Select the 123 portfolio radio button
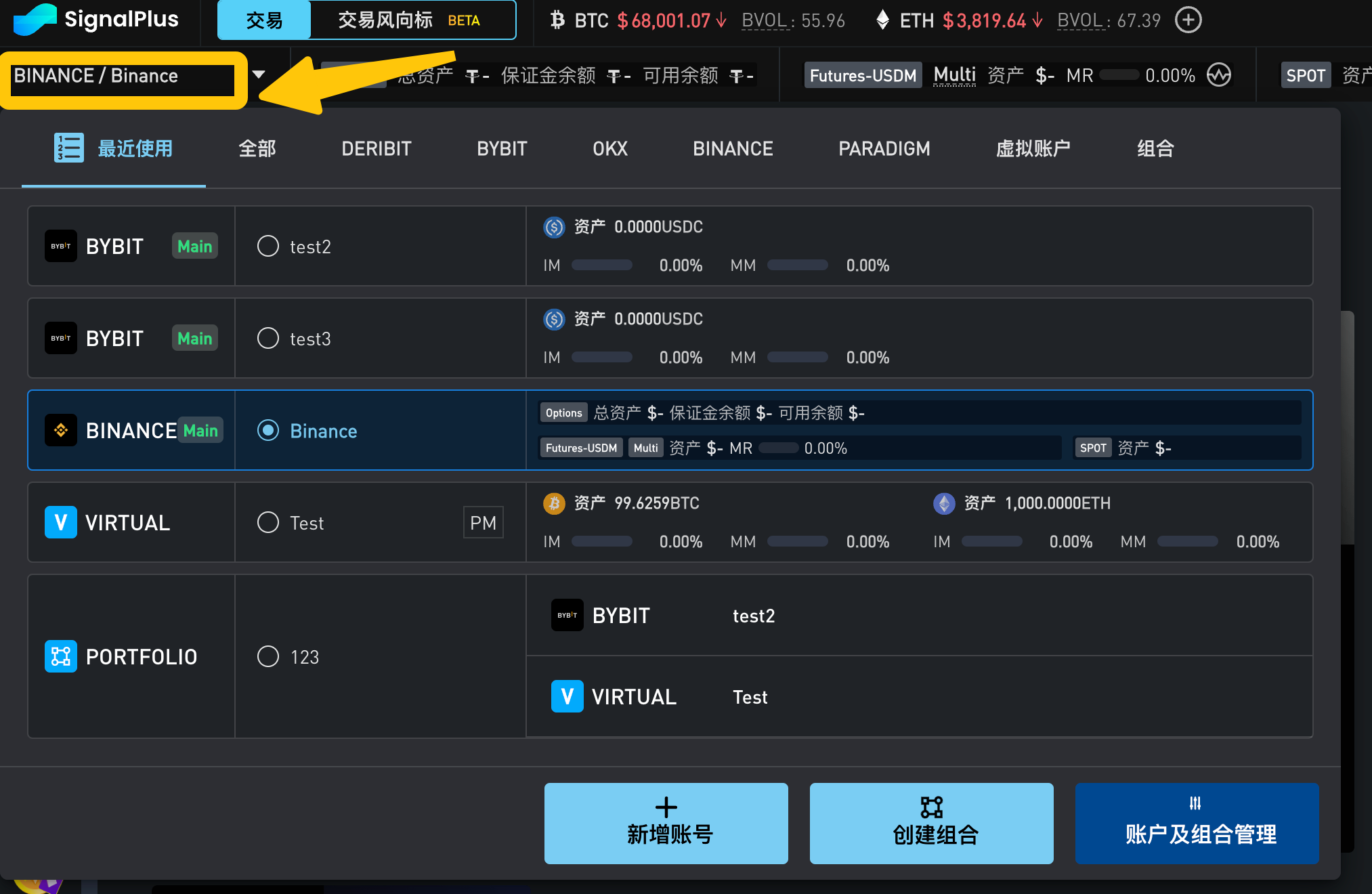This screenshot has height=894, width=1372. 268,656
